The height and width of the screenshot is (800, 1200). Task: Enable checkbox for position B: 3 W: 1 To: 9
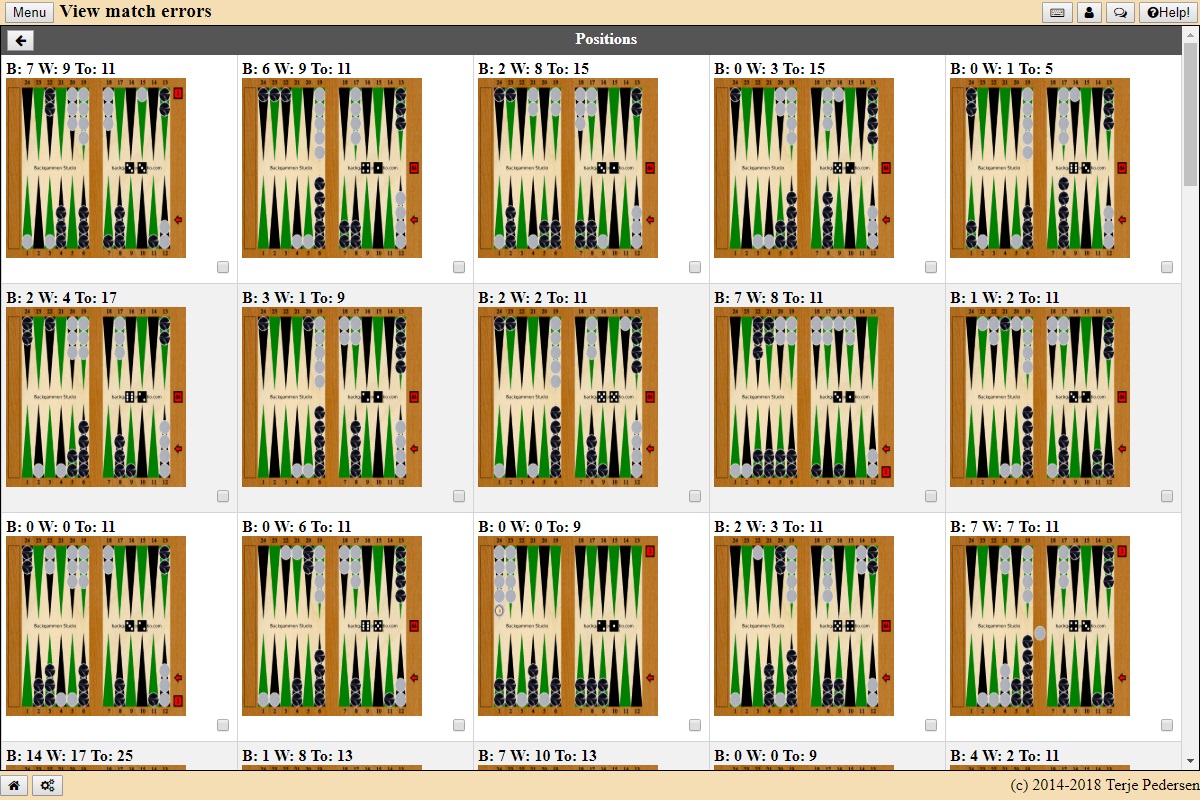[x=459, y=496]
